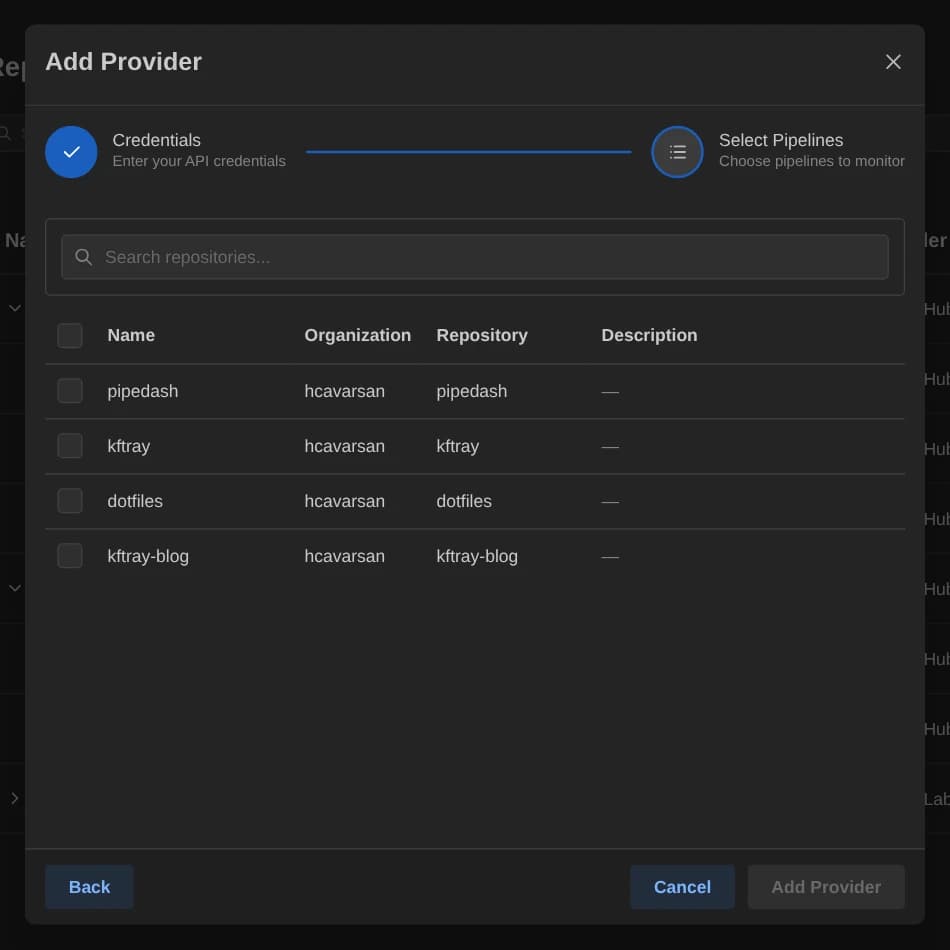Click the Organization column header
This screenshot has height=950, width=950.
(x=357, y=335)
